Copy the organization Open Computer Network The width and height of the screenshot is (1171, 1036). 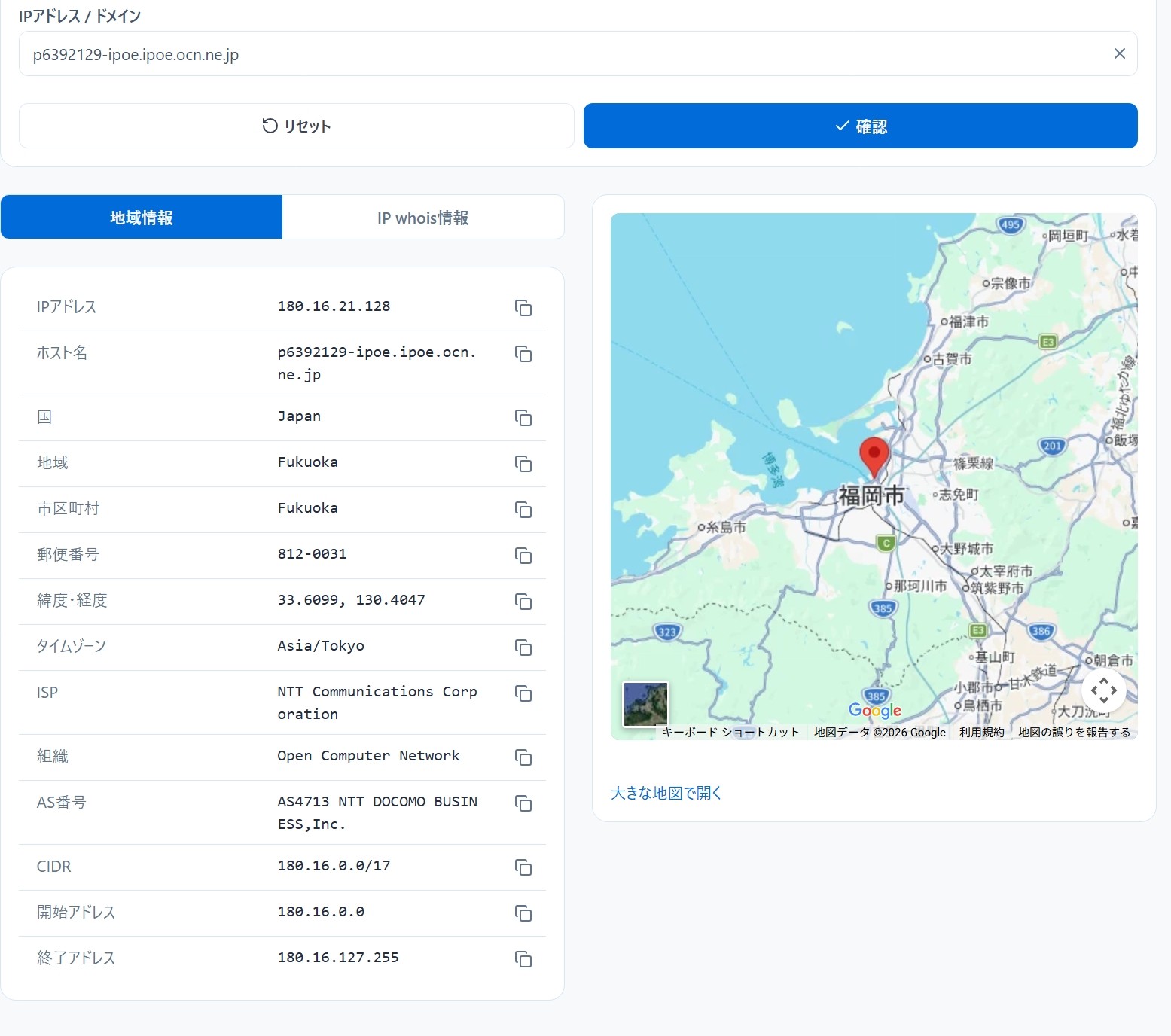tap(523, 757)
